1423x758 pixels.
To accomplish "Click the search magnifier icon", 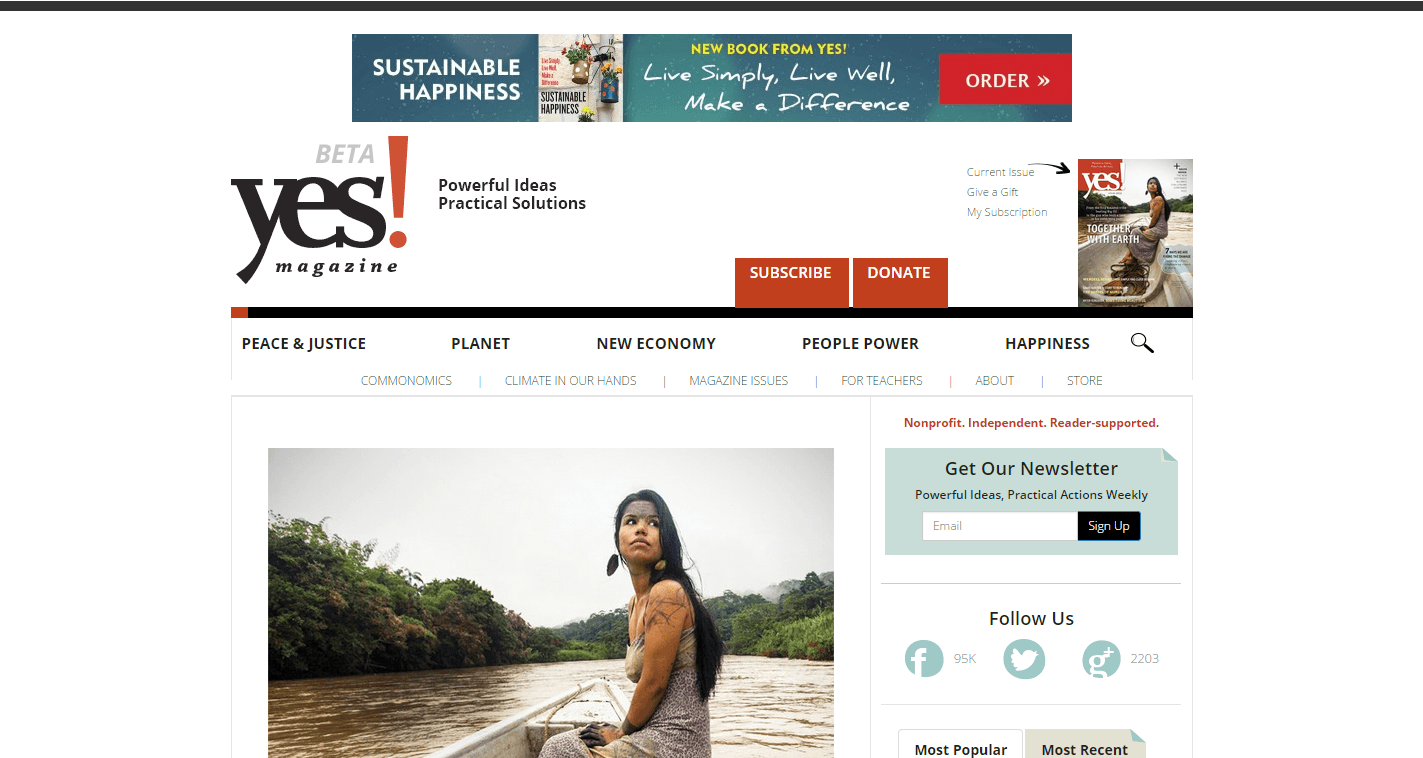I will 1142,343.
